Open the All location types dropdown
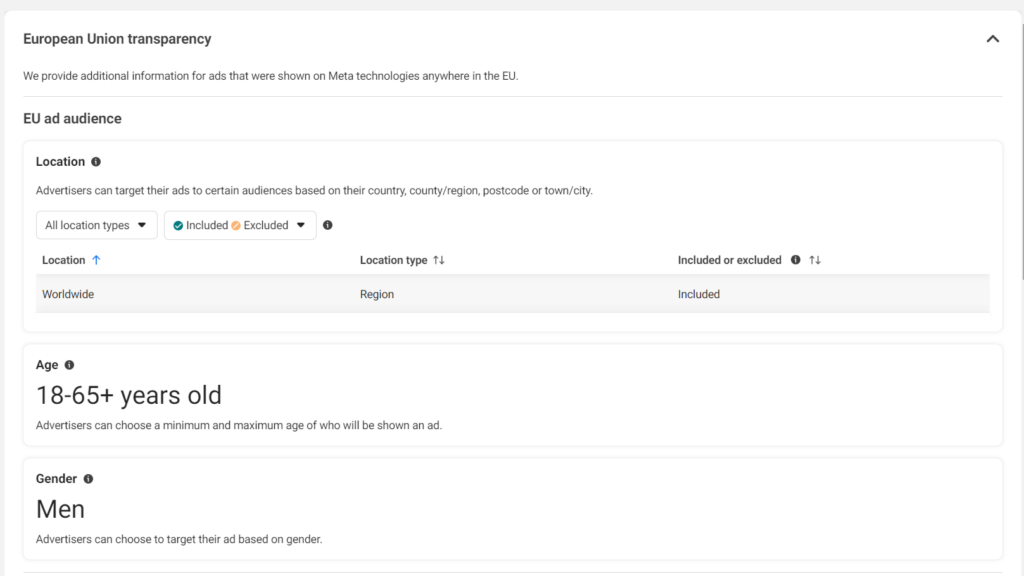Viewport: 1024px width, 576px height. click(x=96, y=225)
